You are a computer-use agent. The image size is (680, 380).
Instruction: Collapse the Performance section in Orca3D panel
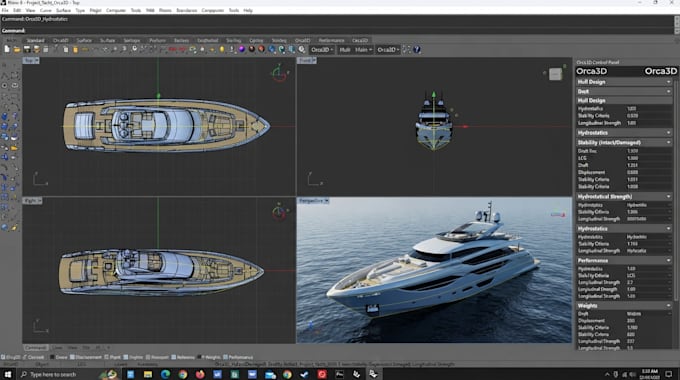(668, 261)
